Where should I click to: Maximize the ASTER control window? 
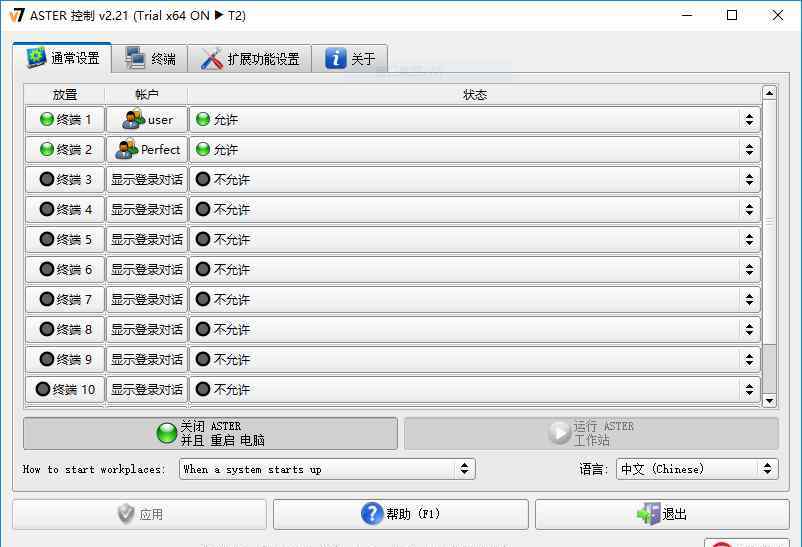732,15
